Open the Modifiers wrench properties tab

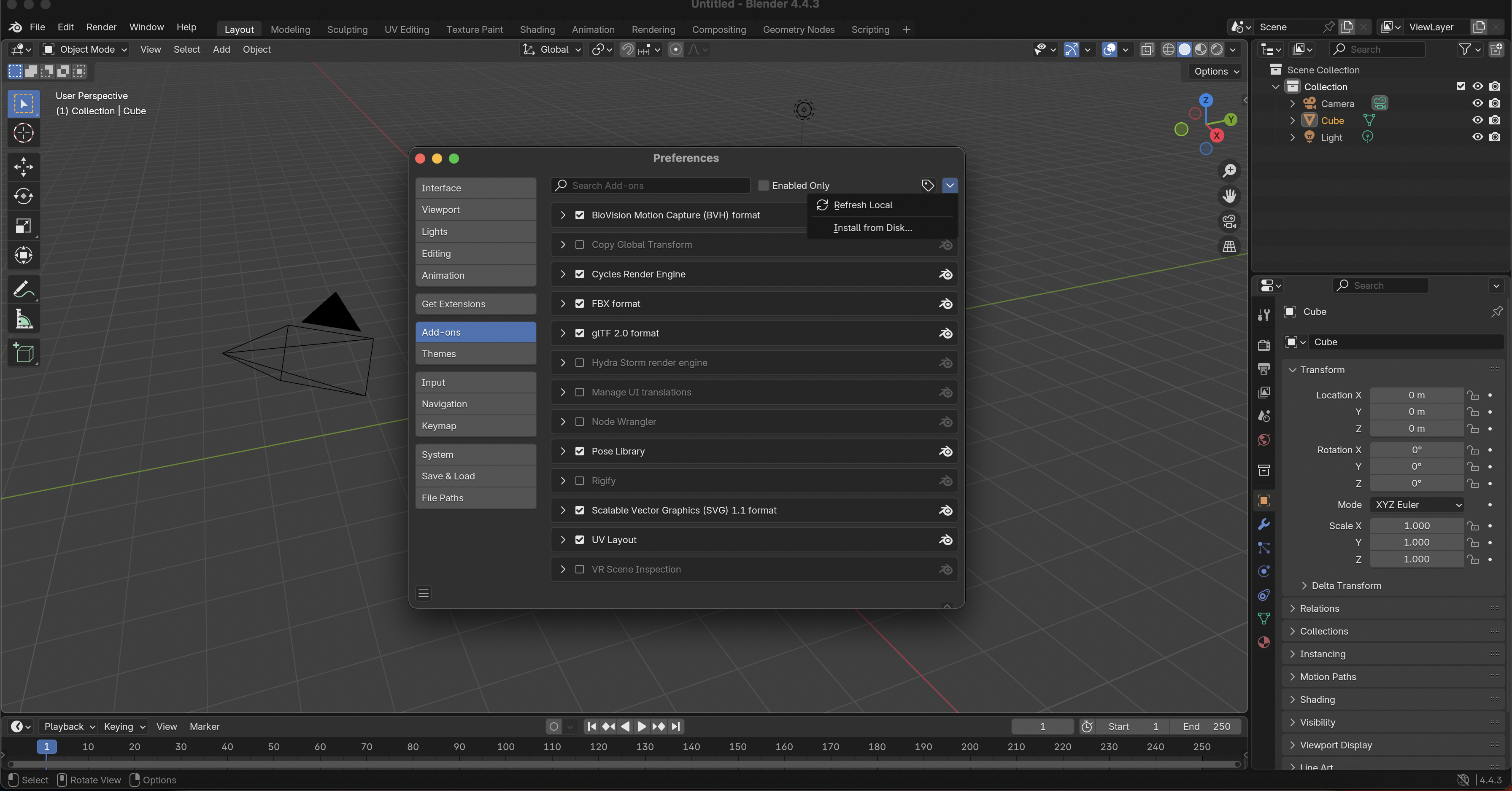point(1264,524)
